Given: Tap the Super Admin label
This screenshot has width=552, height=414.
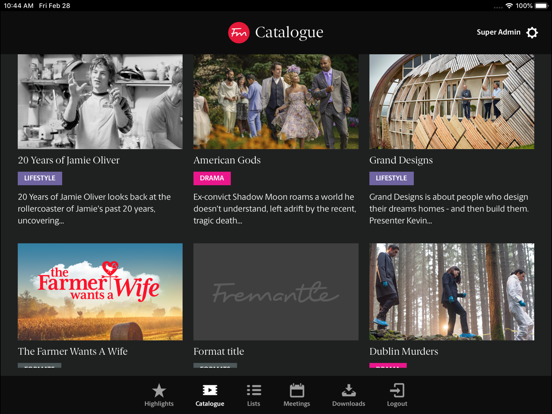Looking at the screenshot, I should pos(498,32).
